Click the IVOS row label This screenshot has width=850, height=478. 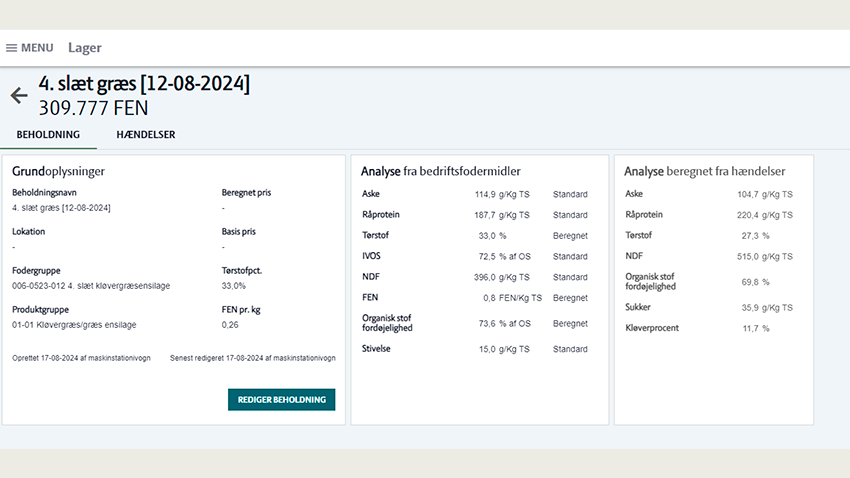click(372, 256)
